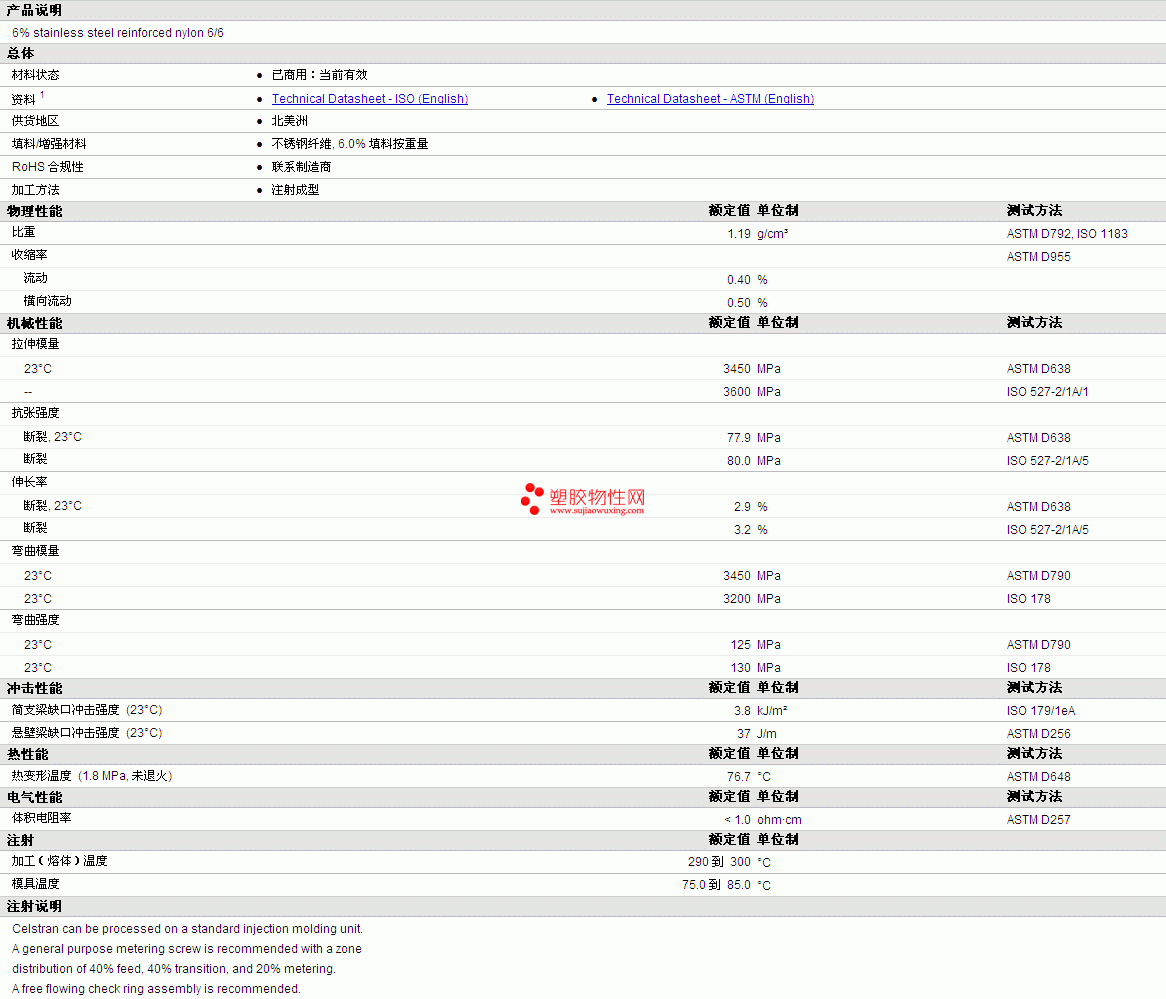
Task: Click the 材料状态 row label
Action: pyautogui.click(x=36, y=75)
